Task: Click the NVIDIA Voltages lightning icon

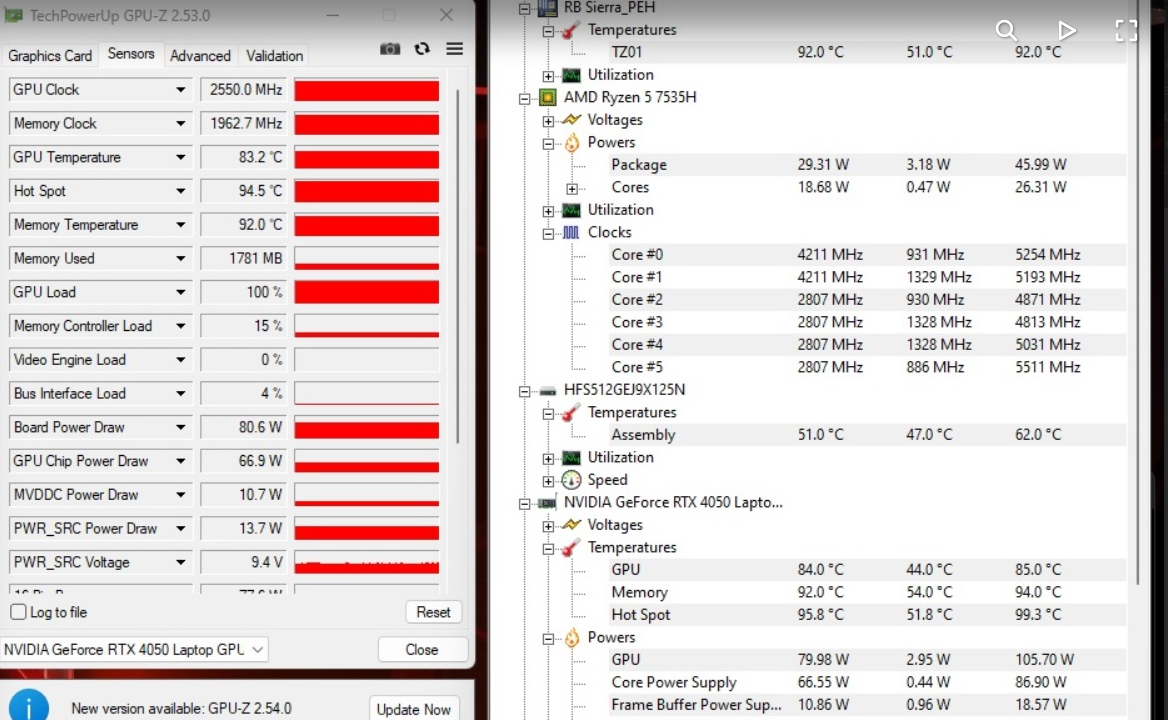Action: coord(571,525)
